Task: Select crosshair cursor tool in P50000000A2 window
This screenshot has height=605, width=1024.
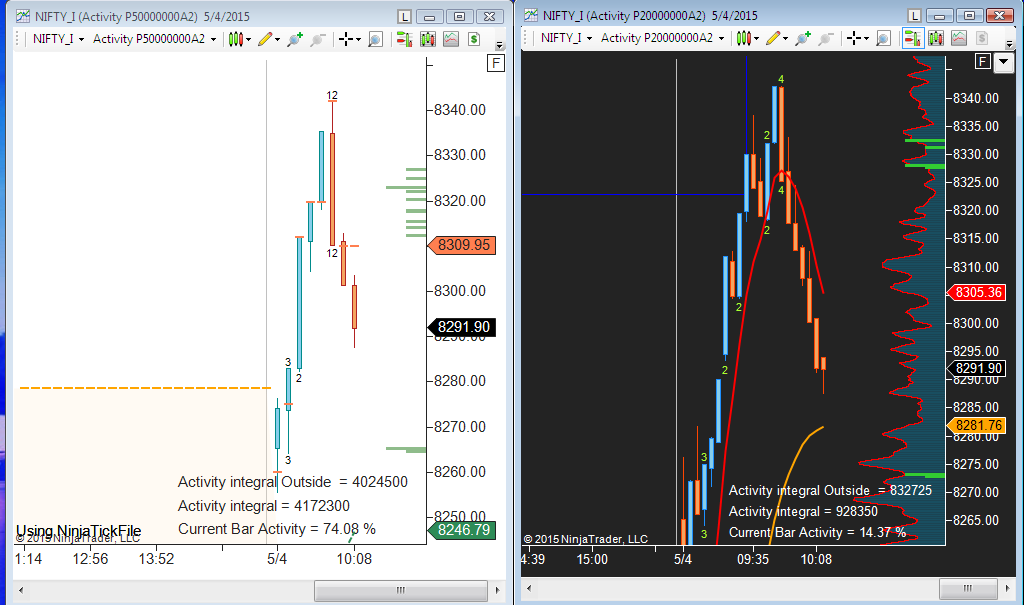Action: point(345,39)
